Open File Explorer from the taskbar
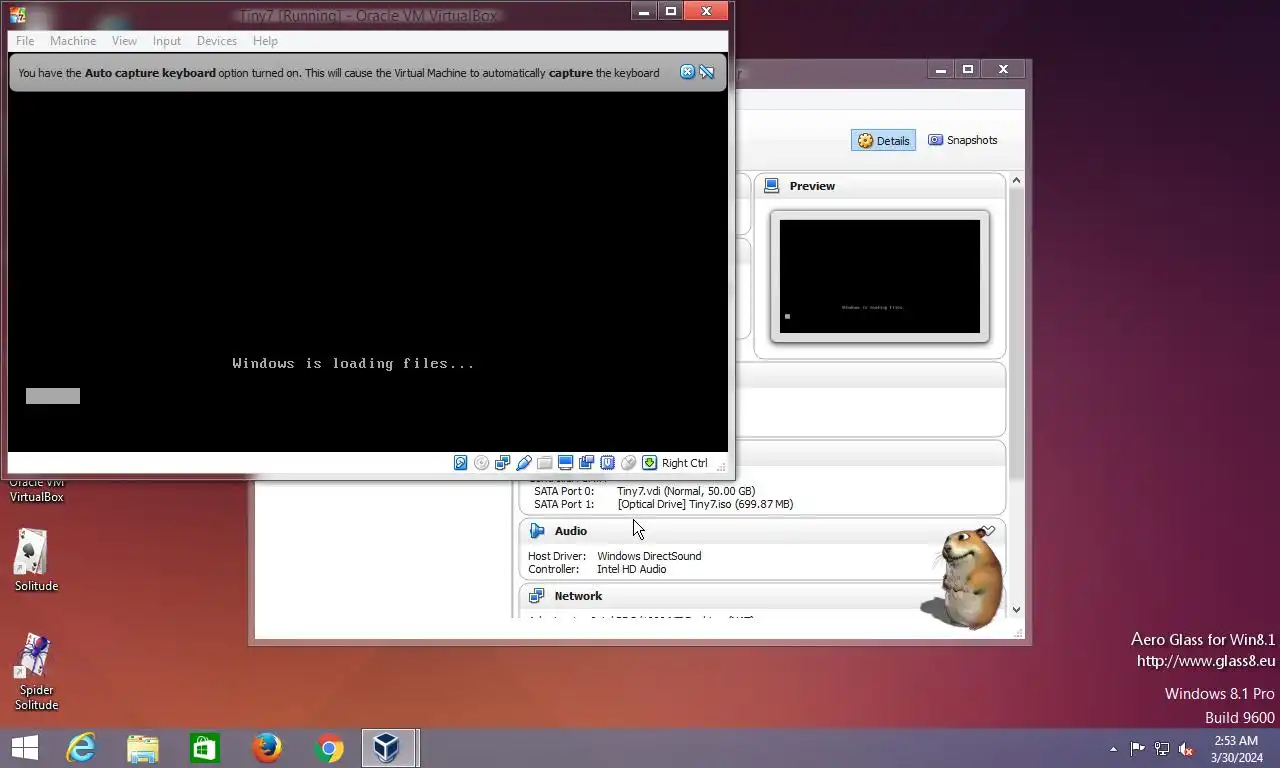 pos(143,748)
